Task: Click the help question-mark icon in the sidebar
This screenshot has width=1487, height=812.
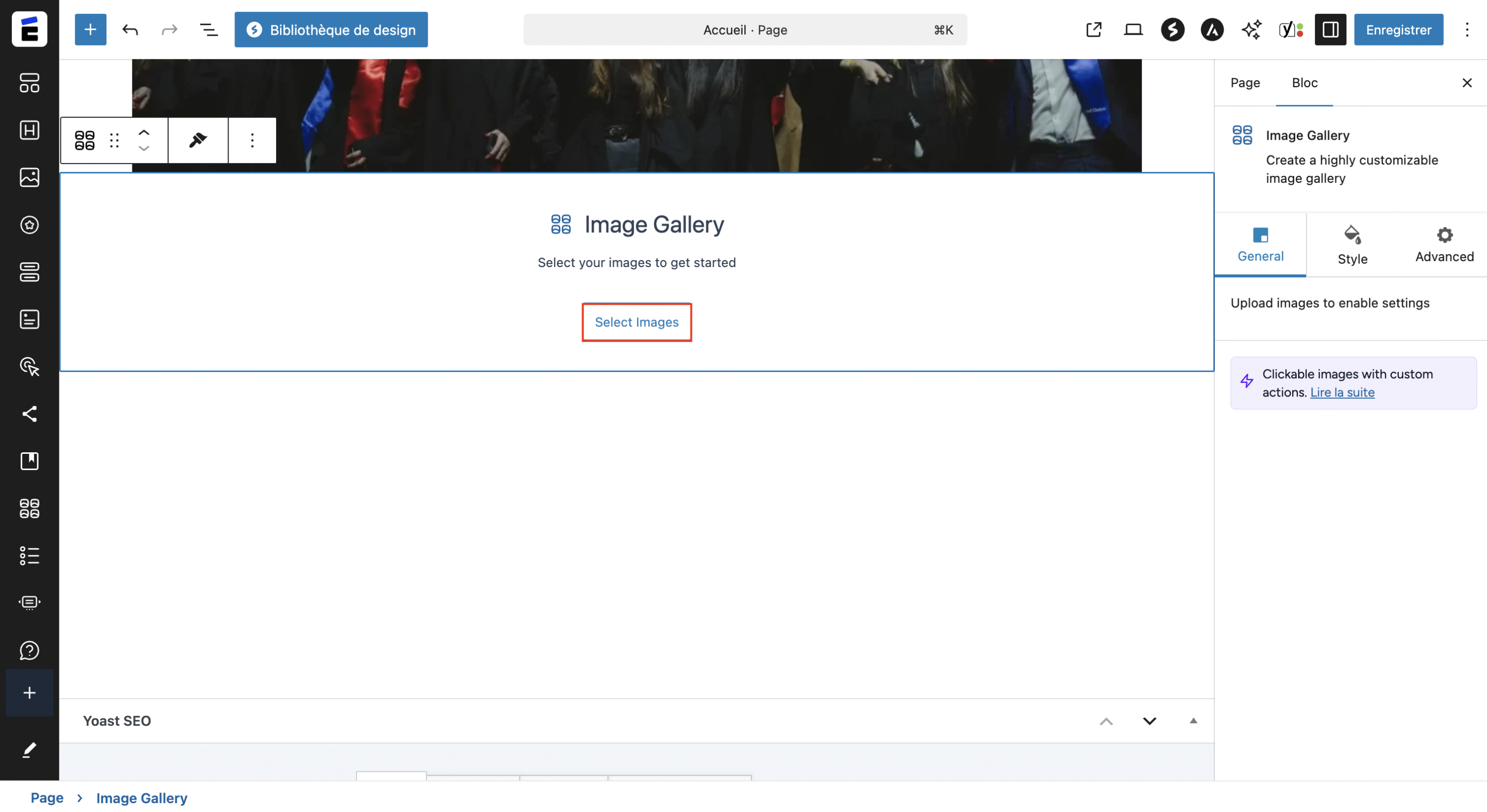Action: pyautogui.click(x=29, y=650)
